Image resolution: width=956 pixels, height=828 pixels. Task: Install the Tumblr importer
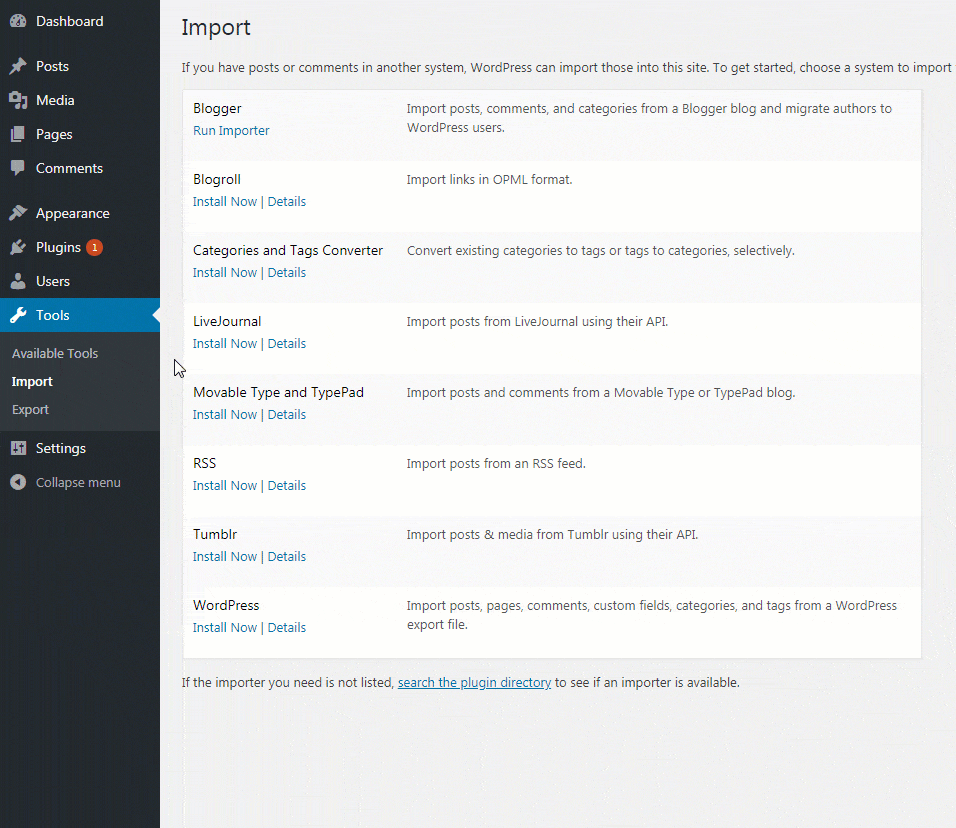point(225,556)
